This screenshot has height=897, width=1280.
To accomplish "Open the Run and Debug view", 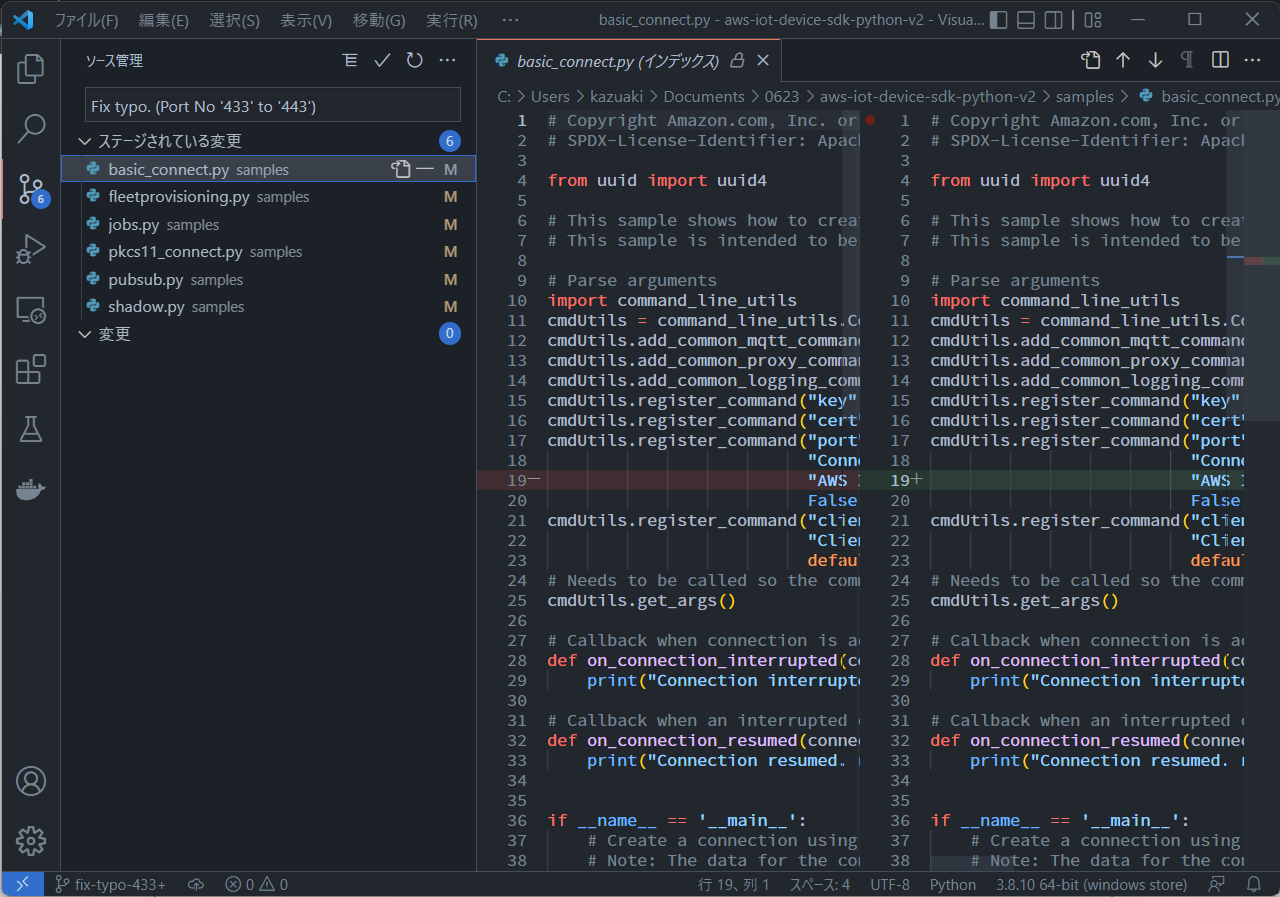I will click(x=31, y=248).
